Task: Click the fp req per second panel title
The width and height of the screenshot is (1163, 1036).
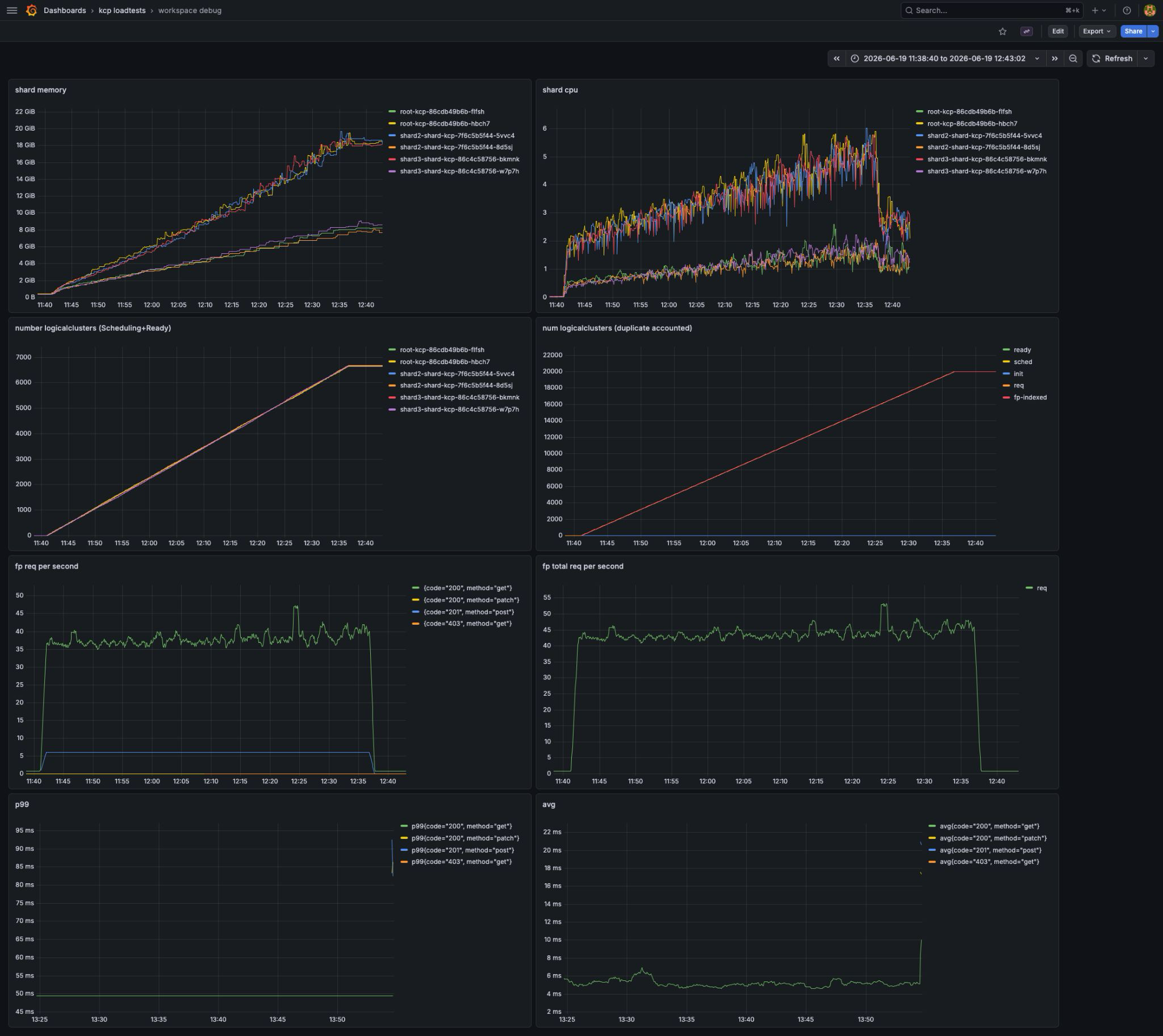Action: coord(47,566)
